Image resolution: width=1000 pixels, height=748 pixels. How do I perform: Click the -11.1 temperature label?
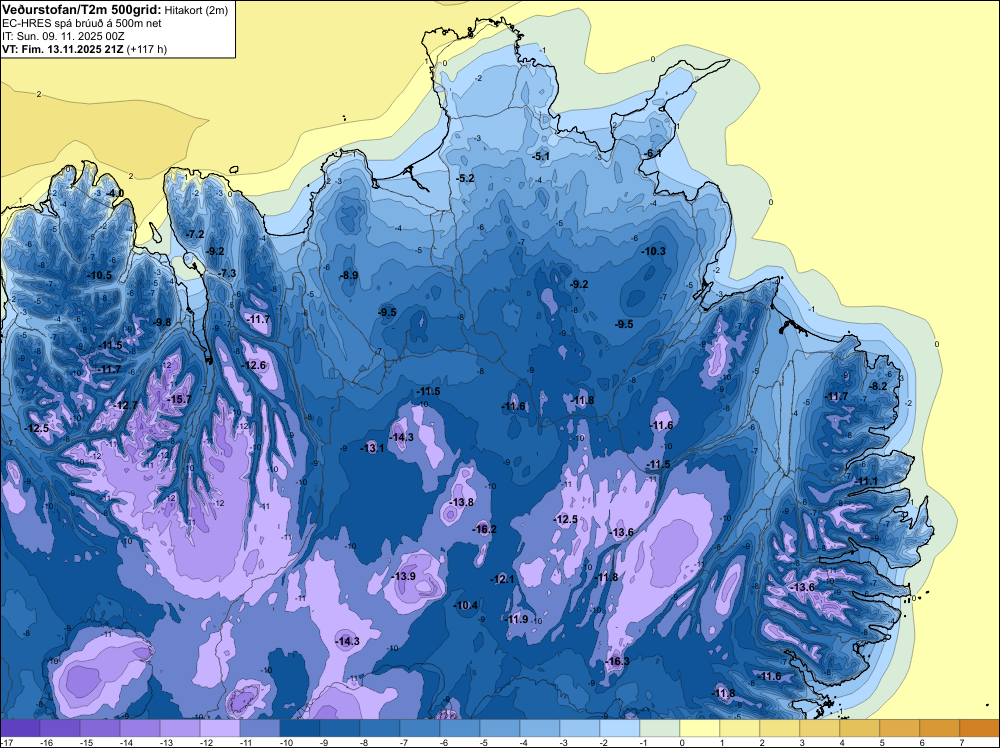(866, 481)
